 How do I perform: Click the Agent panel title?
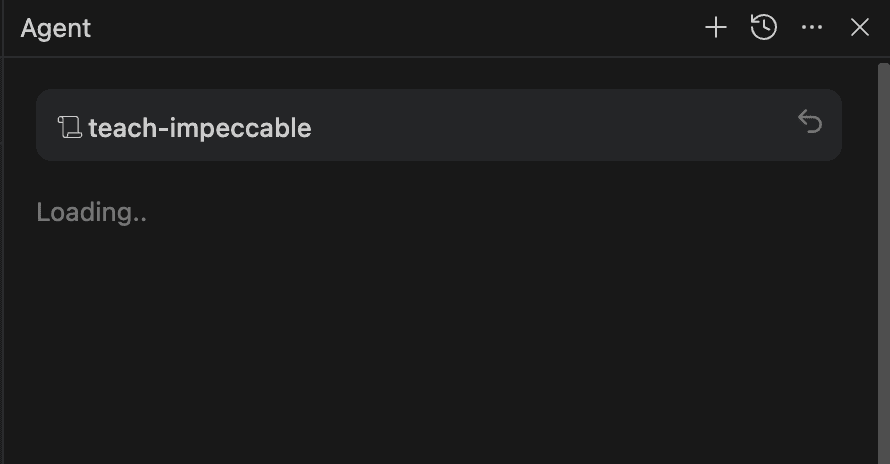tap(56, 28)
